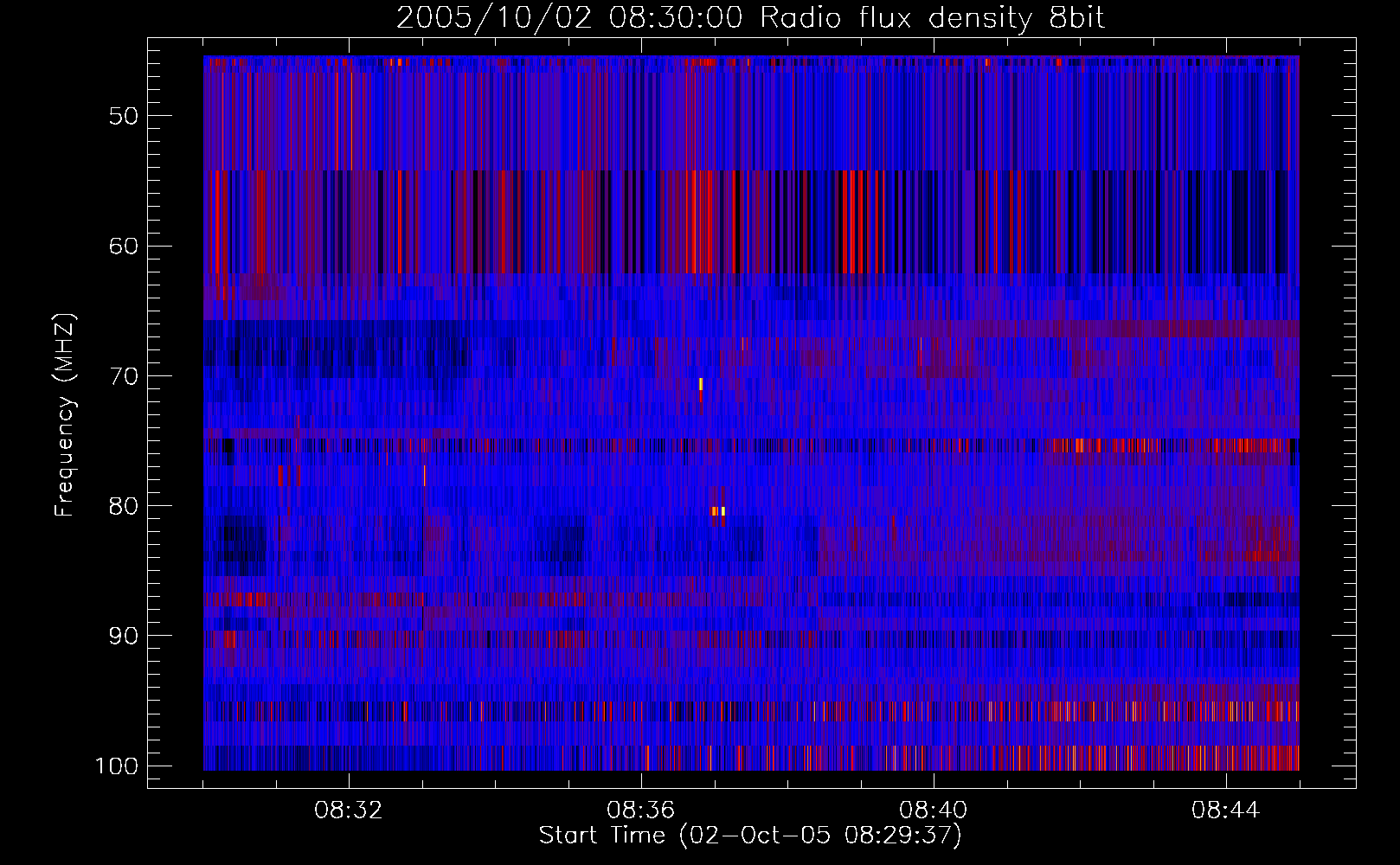Click the yellow burst pair near 80 MHz

click(718, 511)
